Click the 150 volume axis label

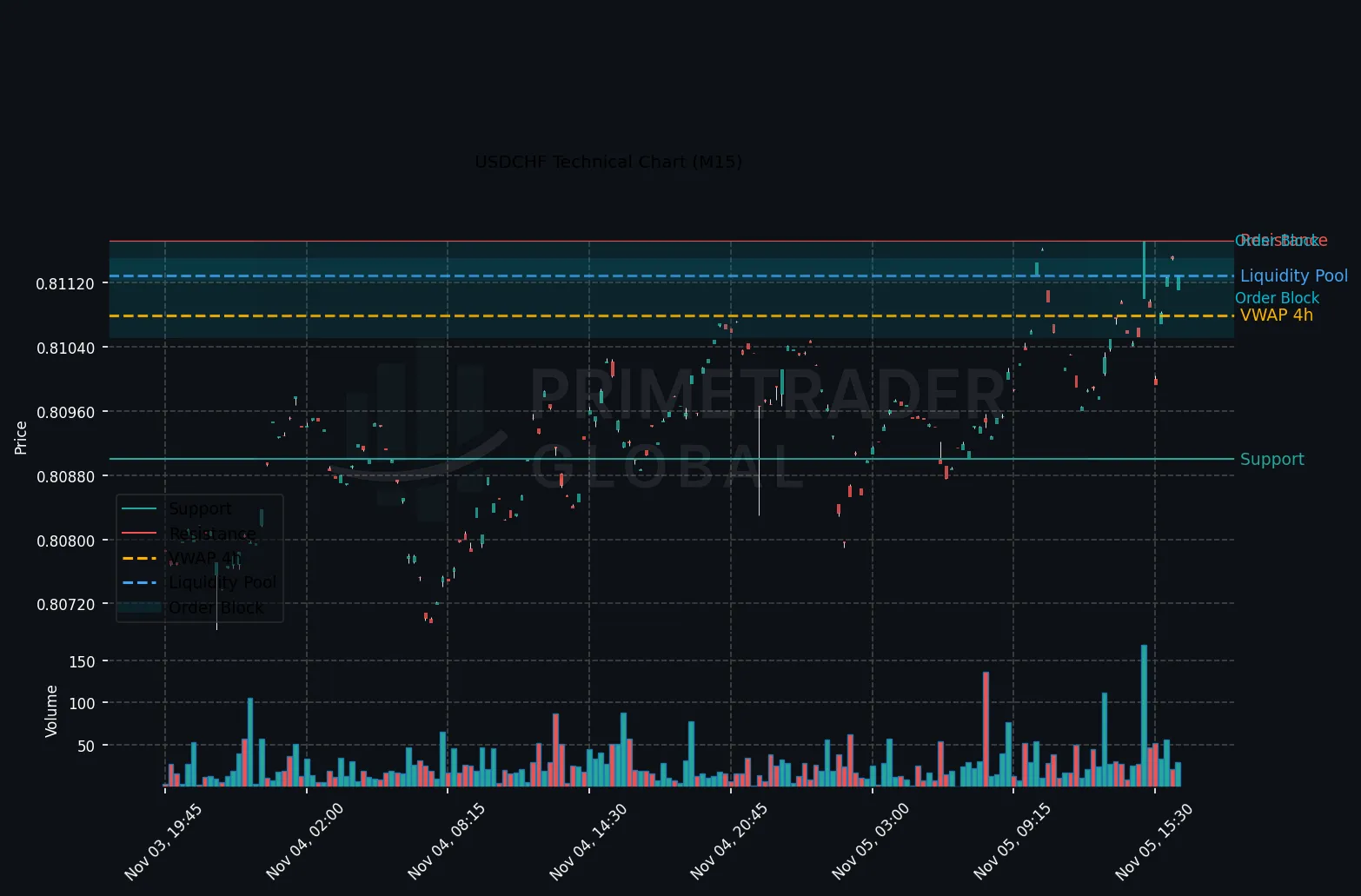[82, 662]
